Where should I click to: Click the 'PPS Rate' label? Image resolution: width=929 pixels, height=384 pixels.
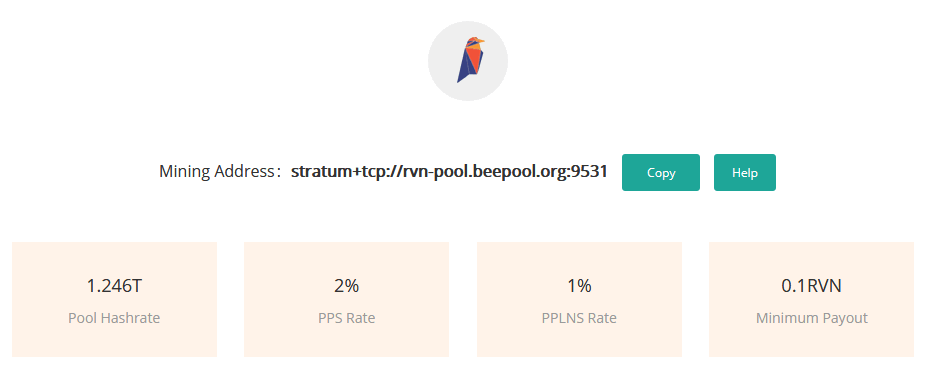point(347,318)
